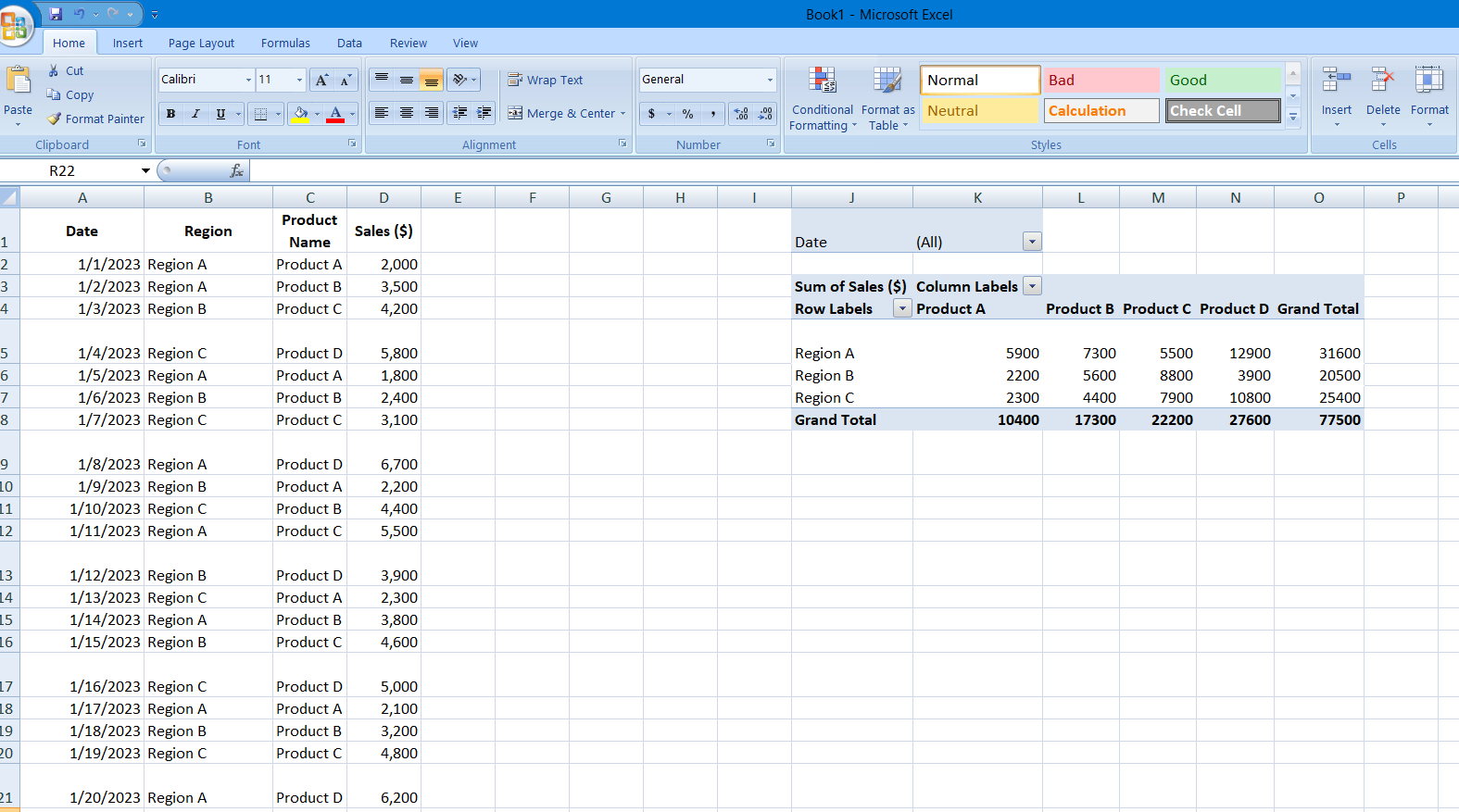Open the Fill Color dropdown arrow
This screenshot has width=1459, height=812.
317,114
